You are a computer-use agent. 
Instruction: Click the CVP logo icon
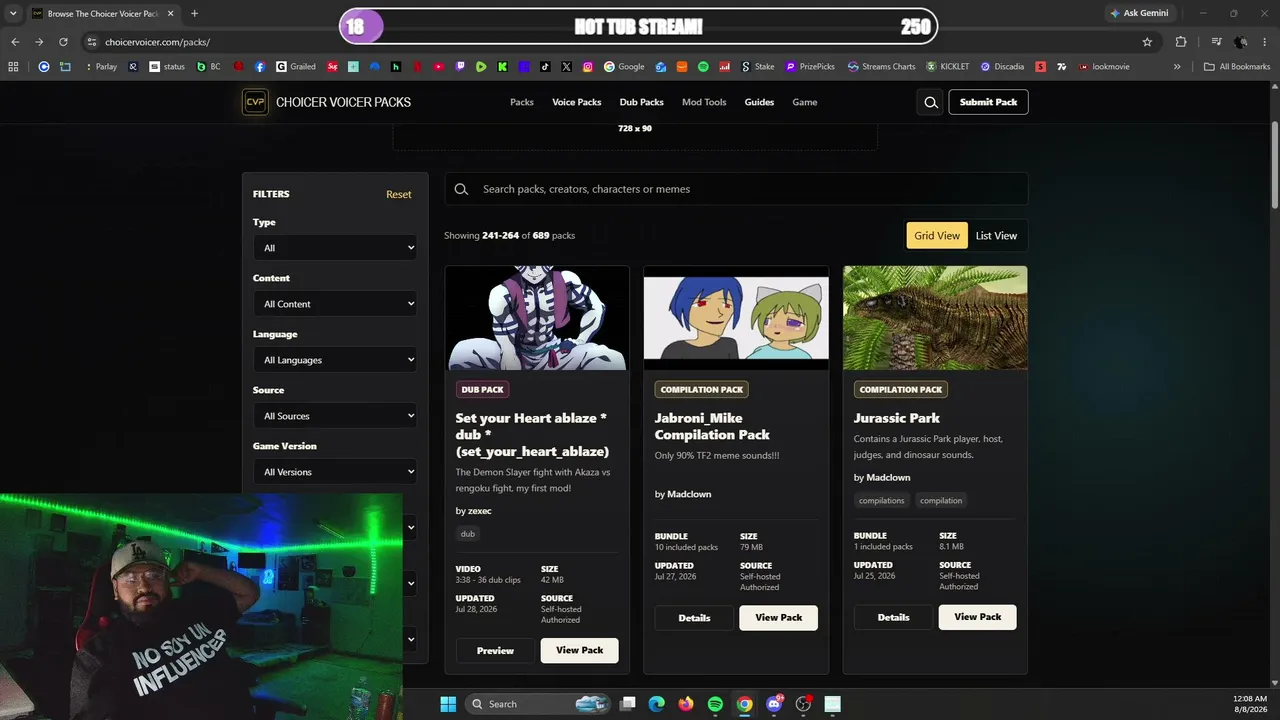tap(255, 102)
